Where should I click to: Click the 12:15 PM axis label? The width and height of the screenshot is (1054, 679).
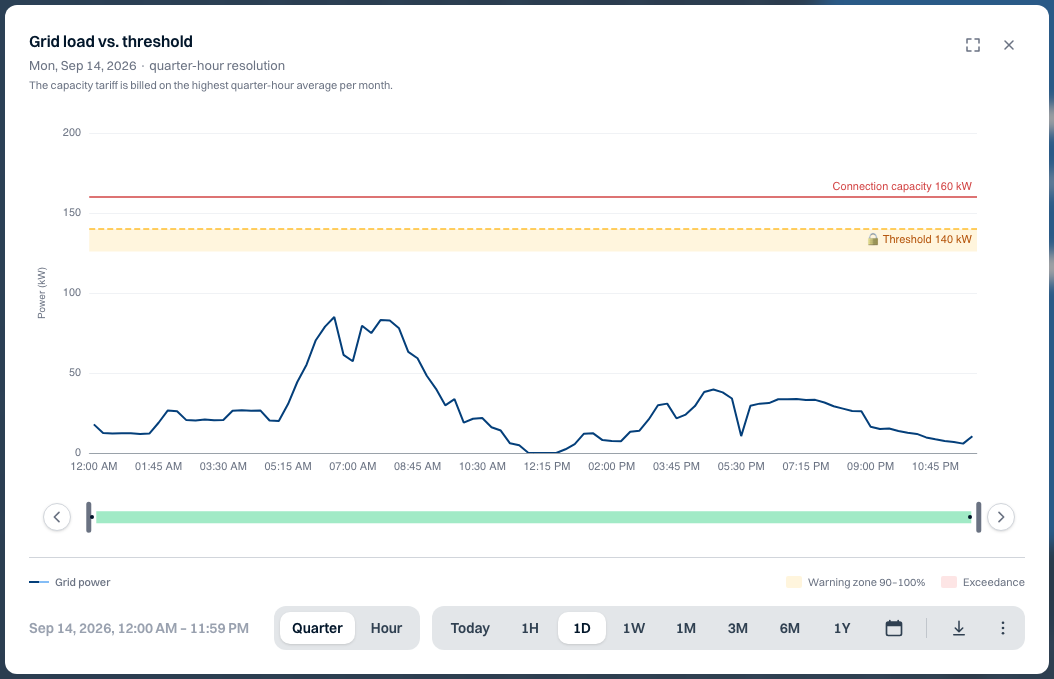(546, 466)
